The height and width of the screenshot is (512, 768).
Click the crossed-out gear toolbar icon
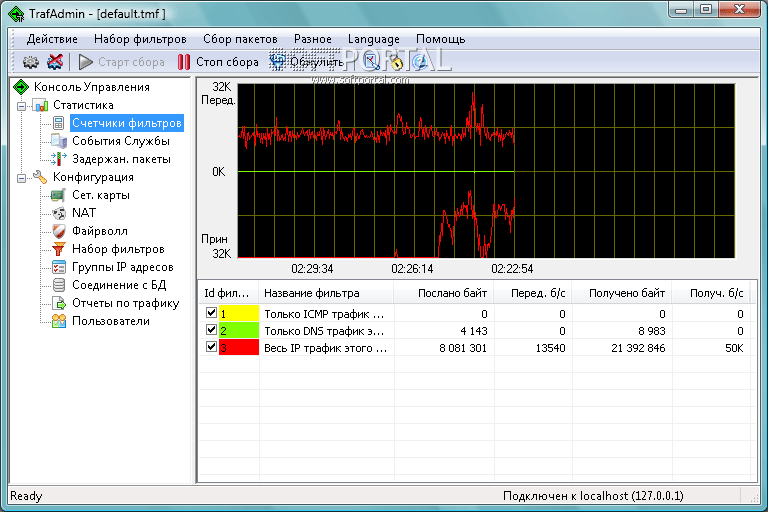click(55, 62)
